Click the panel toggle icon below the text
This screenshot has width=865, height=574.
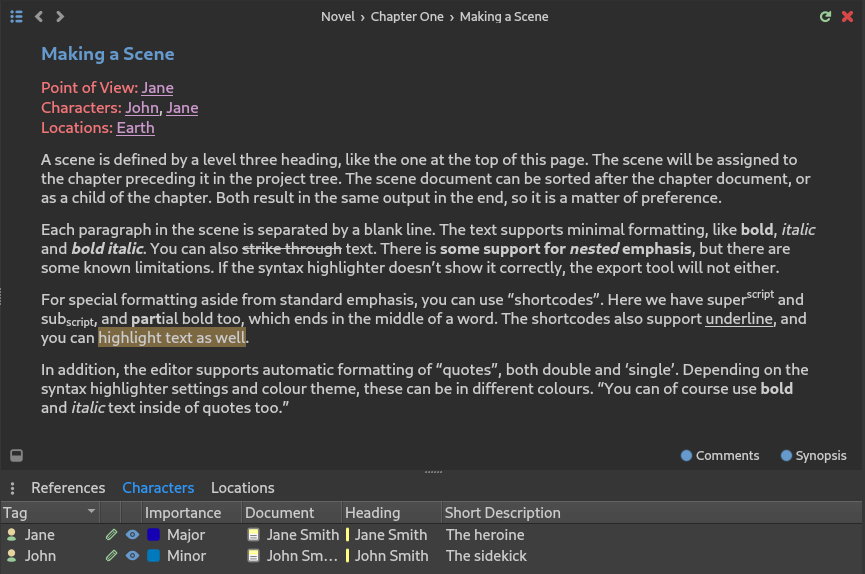click(17, 455)
